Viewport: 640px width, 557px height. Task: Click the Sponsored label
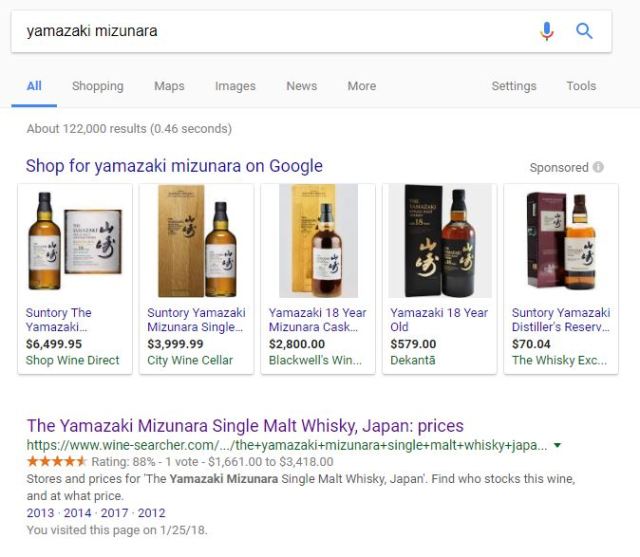pyautogui.click(x=559, y=168)
